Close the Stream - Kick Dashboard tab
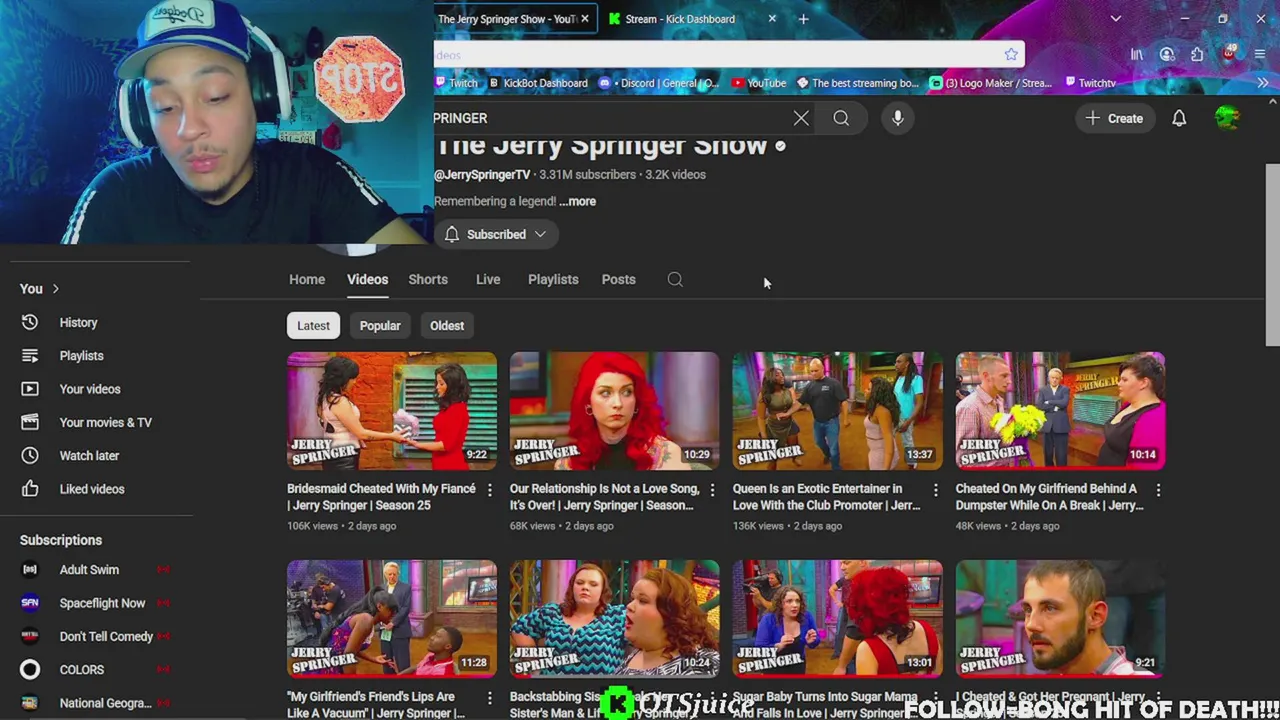Viewport: 1280px width, 720px height. tap(772, 19)
